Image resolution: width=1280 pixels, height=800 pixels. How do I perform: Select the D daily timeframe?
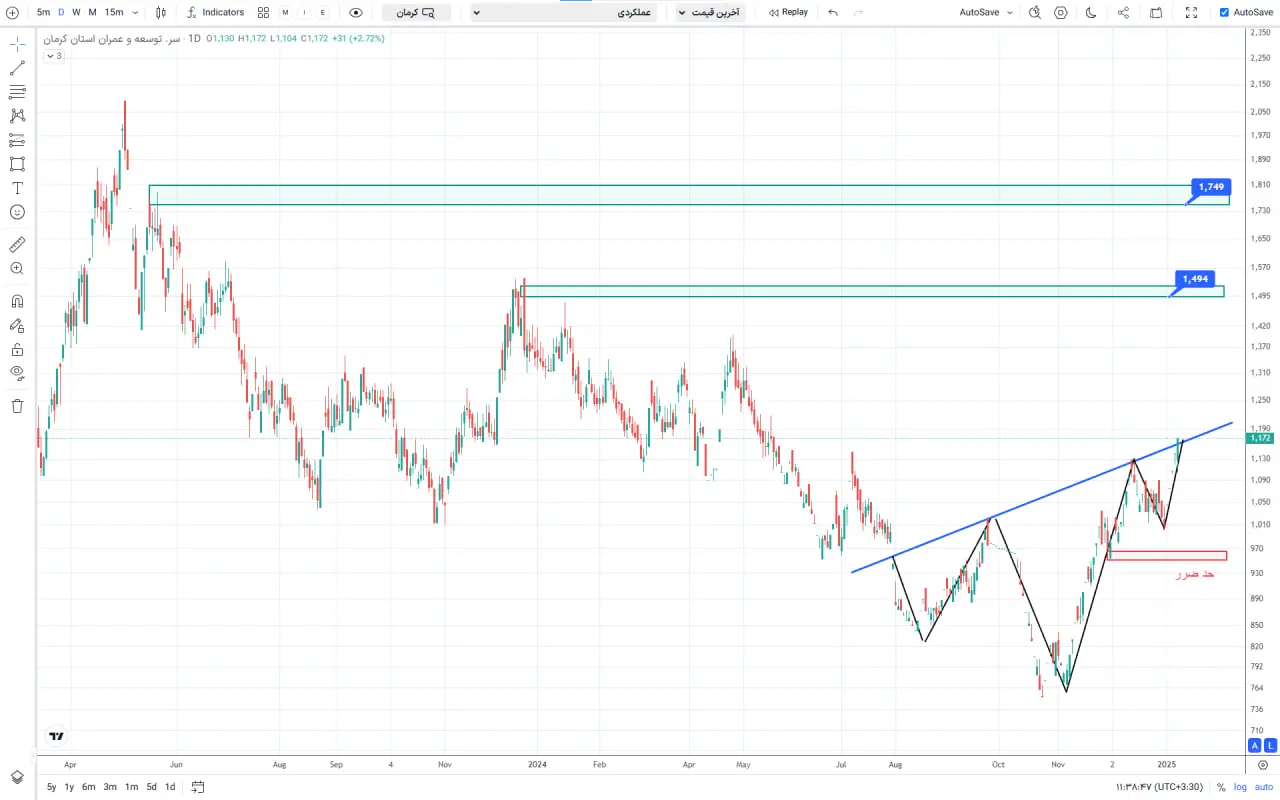(61, 13)
